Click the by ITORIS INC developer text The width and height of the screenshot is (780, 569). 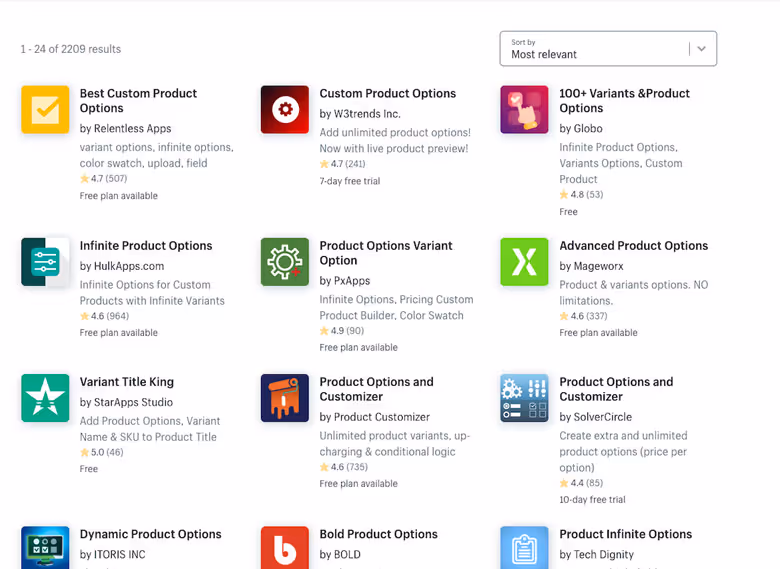coord(112,555)
